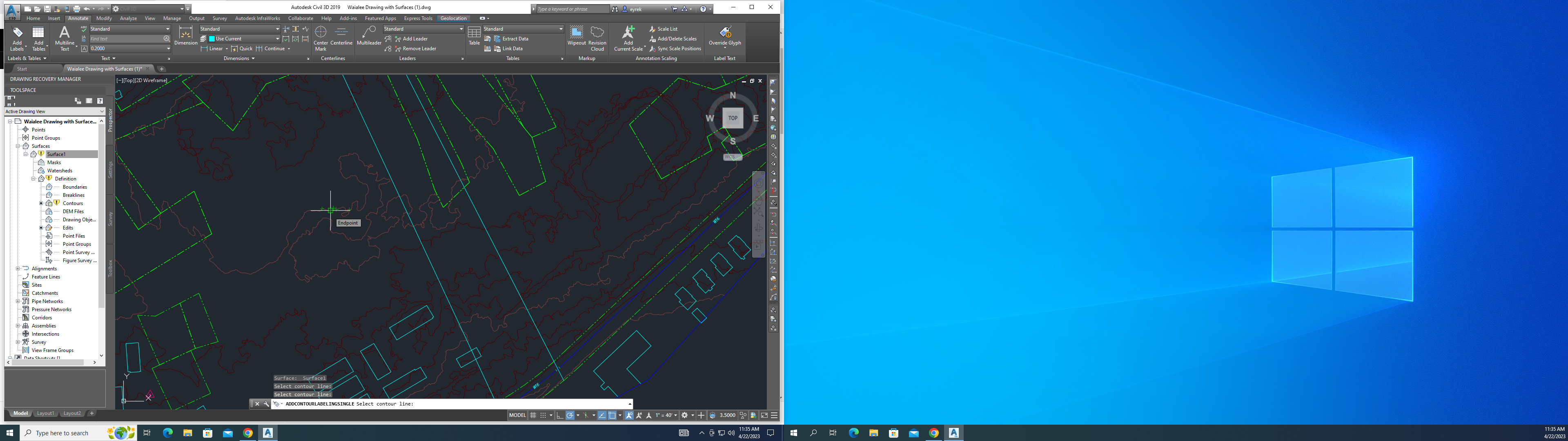Click the Workspace Switching gear icon
Screen dimensions: 1568x441
(685, 415)
